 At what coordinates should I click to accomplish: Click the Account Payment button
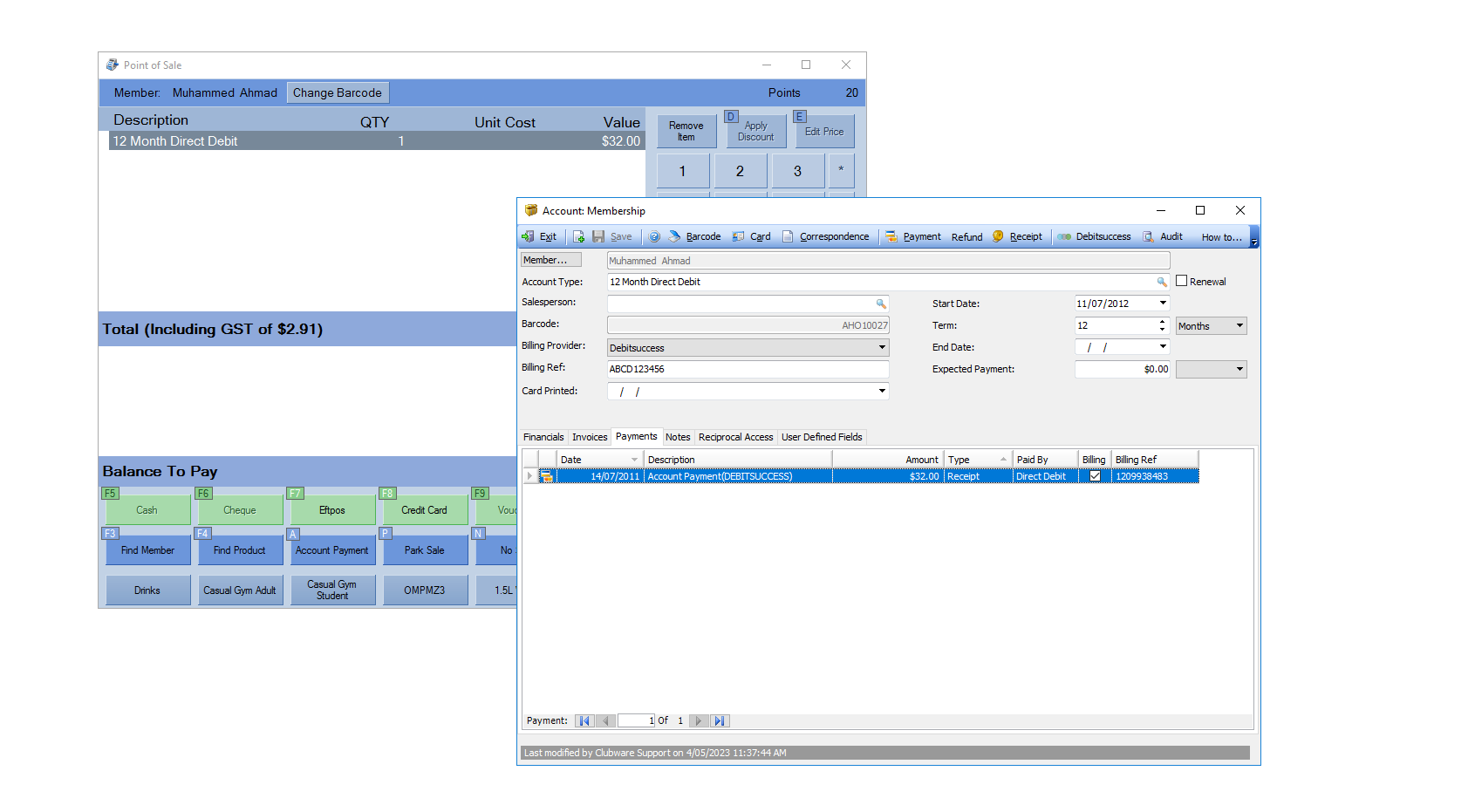331,550
